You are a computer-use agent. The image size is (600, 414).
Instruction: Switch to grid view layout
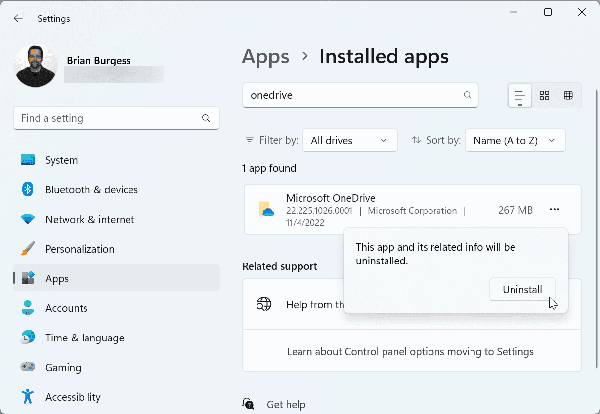point(544,95)
